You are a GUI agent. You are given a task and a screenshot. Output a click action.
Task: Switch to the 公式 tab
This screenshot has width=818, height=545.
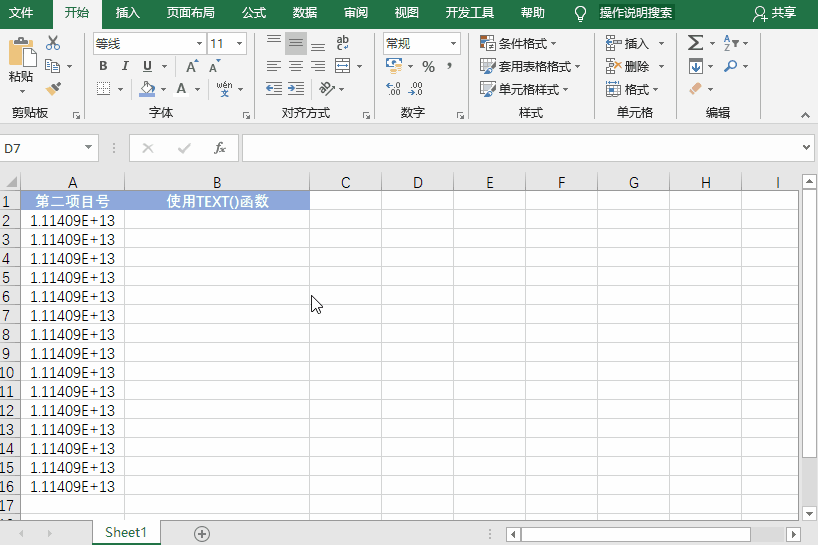(x=254, y=13)
